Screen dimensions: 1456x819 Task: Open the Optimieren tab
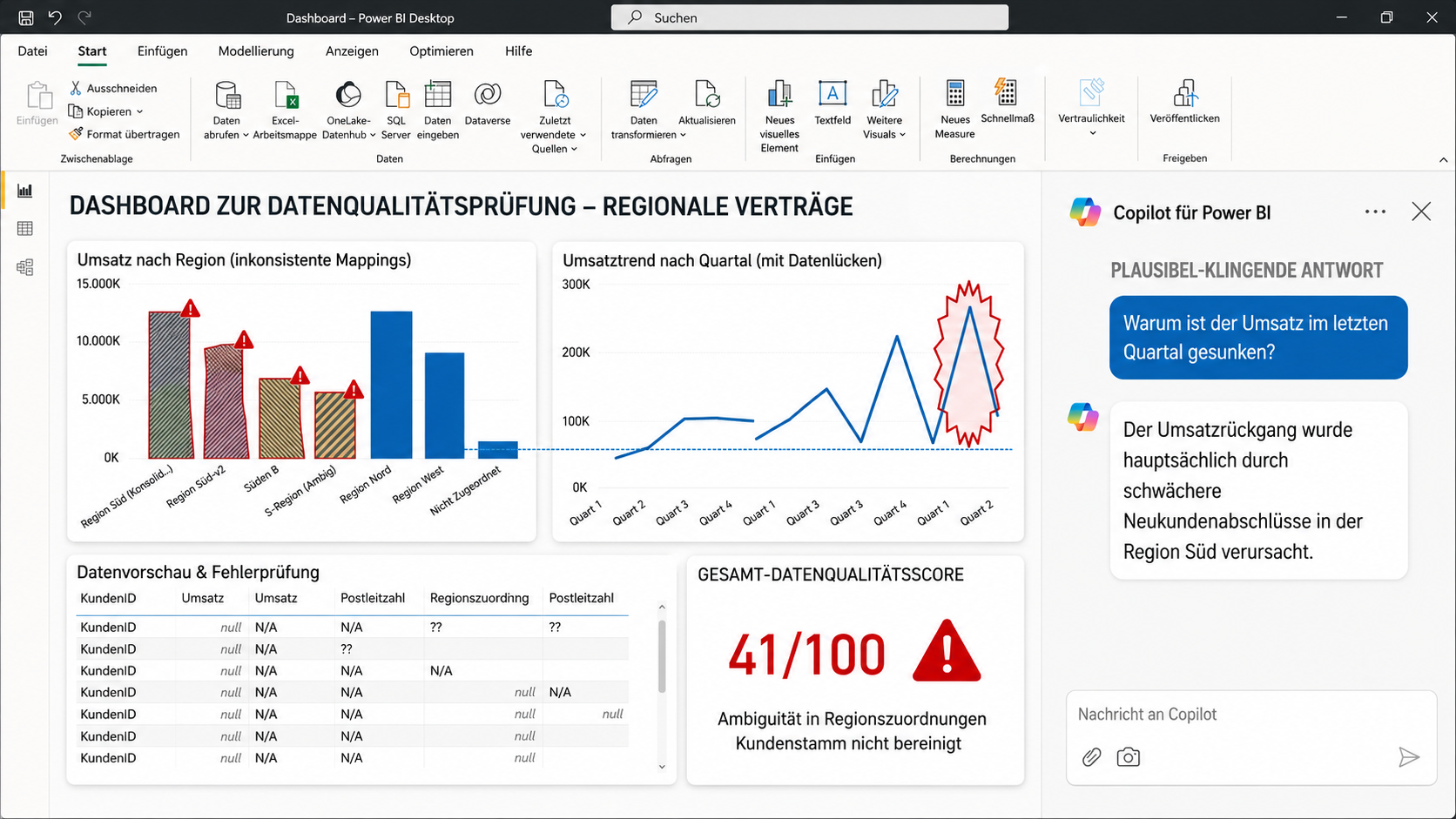pos(442,51)
